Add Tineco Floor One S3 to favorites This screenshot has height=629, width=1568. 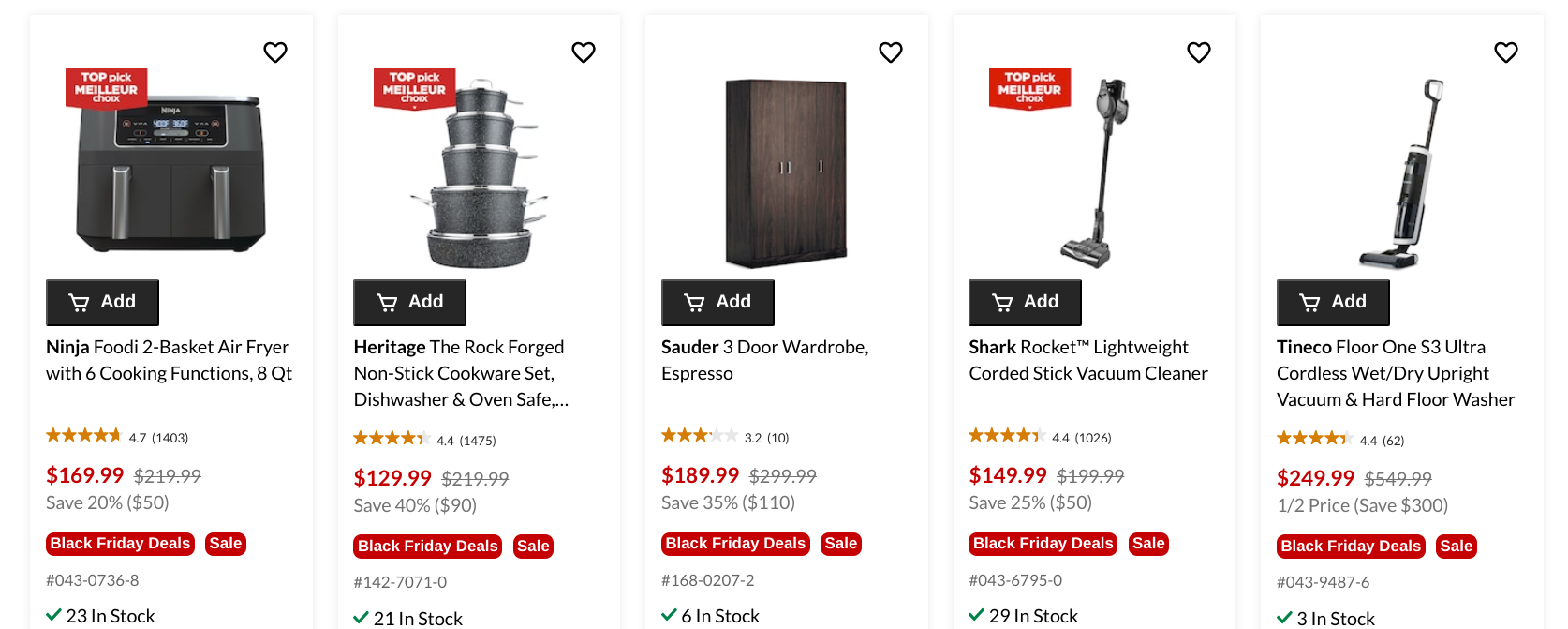1506,52
